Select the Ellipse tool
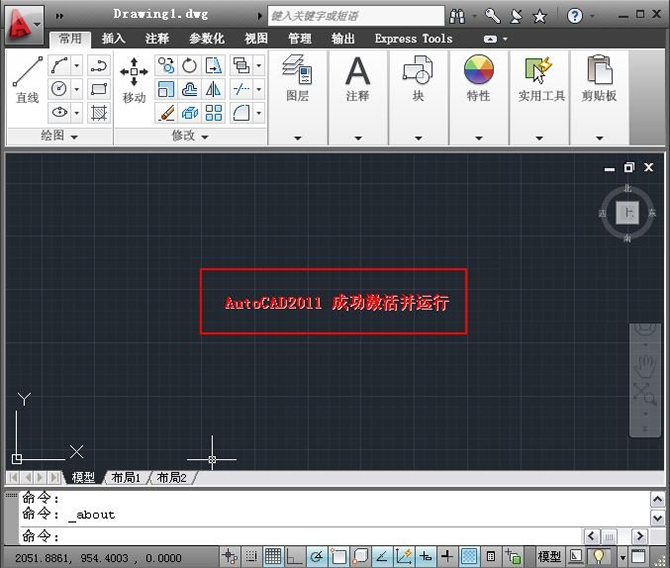 coord(59,112)
